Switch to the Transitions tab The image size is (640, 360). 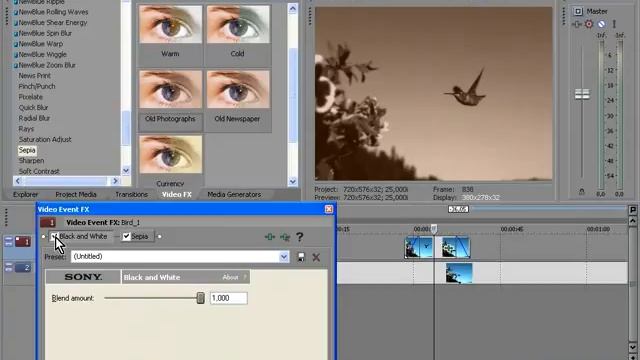(x=131, y=195)
